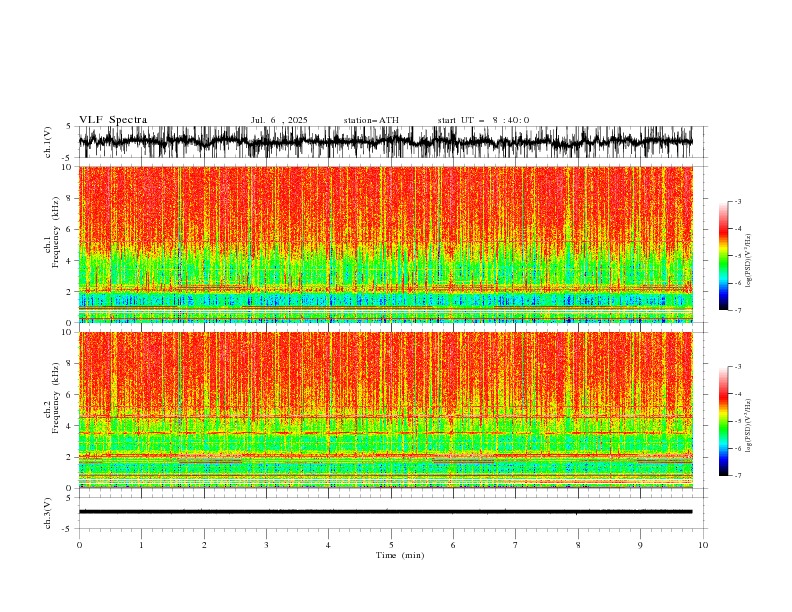The image size is (792, 612).
Task: Click the "start UT = 8 :40: 0" text
Action: tap(483, 120)
